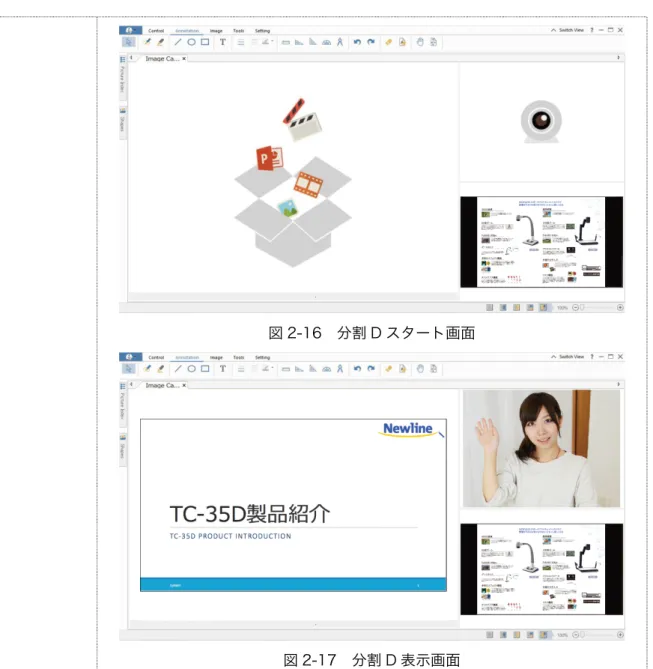Open the Annotation tab in the 表示画面 window
The height and width of the screenshot is (669, 653).
[187, 358]
